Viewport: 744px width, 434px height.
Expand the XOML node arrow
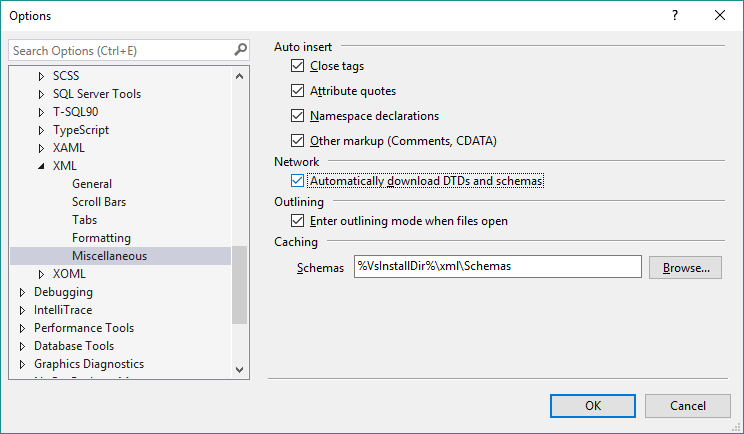tap(41, 274)
